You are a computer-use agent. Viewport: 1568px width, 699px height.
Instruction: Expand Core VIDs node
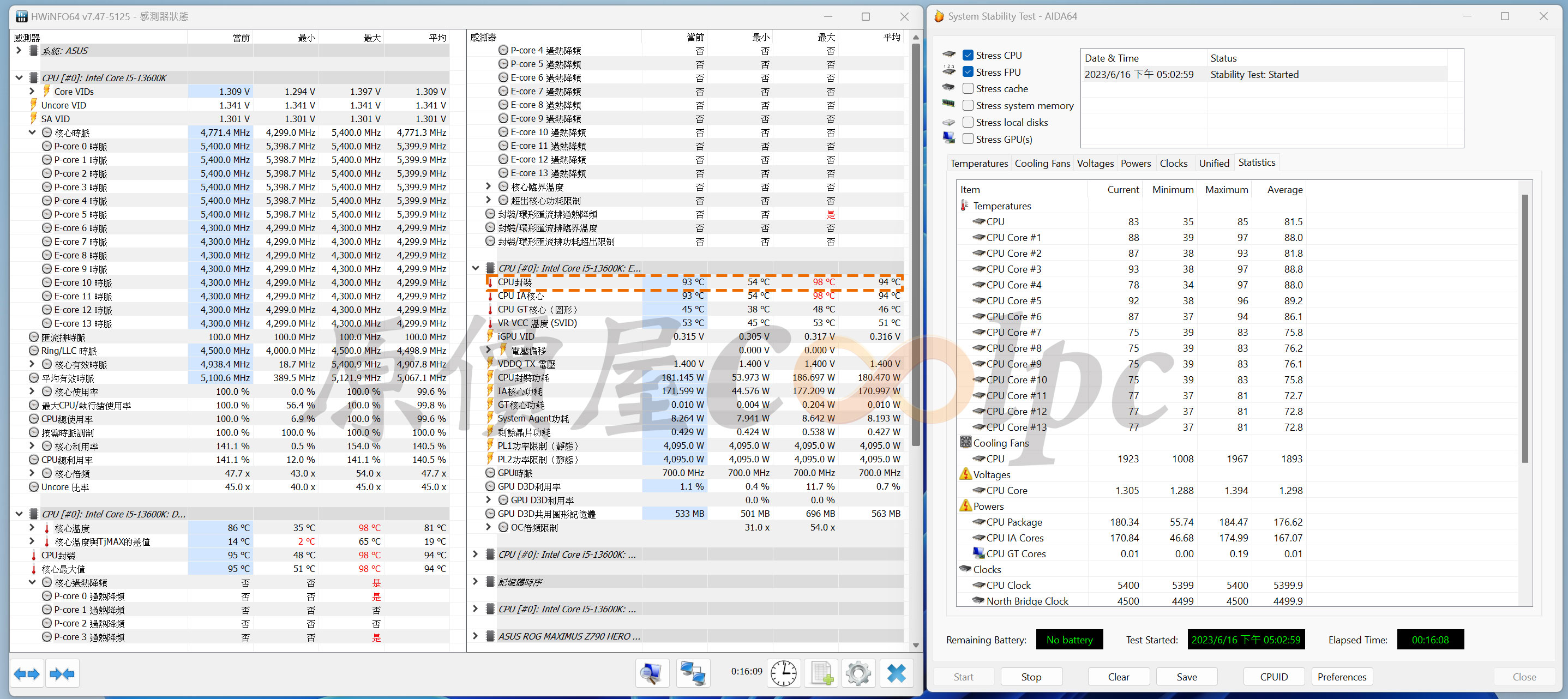32,91
